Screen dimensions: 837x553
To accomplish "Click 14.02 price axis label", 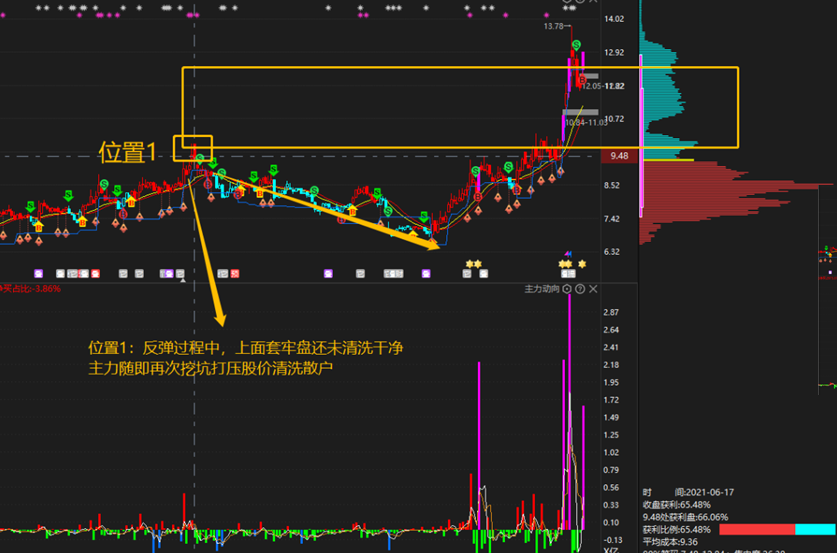I will pos(613,19).
